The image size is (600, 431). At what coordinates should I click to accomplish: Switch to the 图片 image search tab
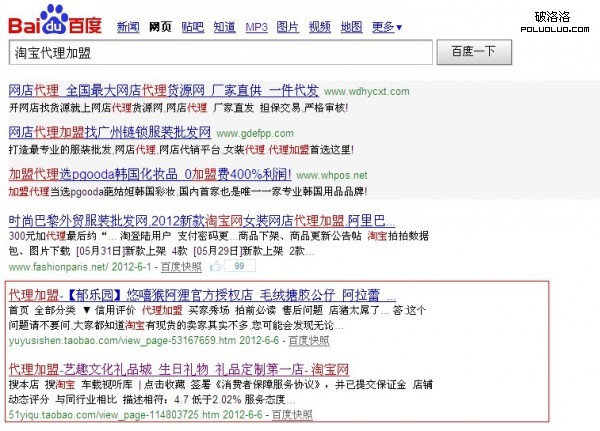pos(287,26)
